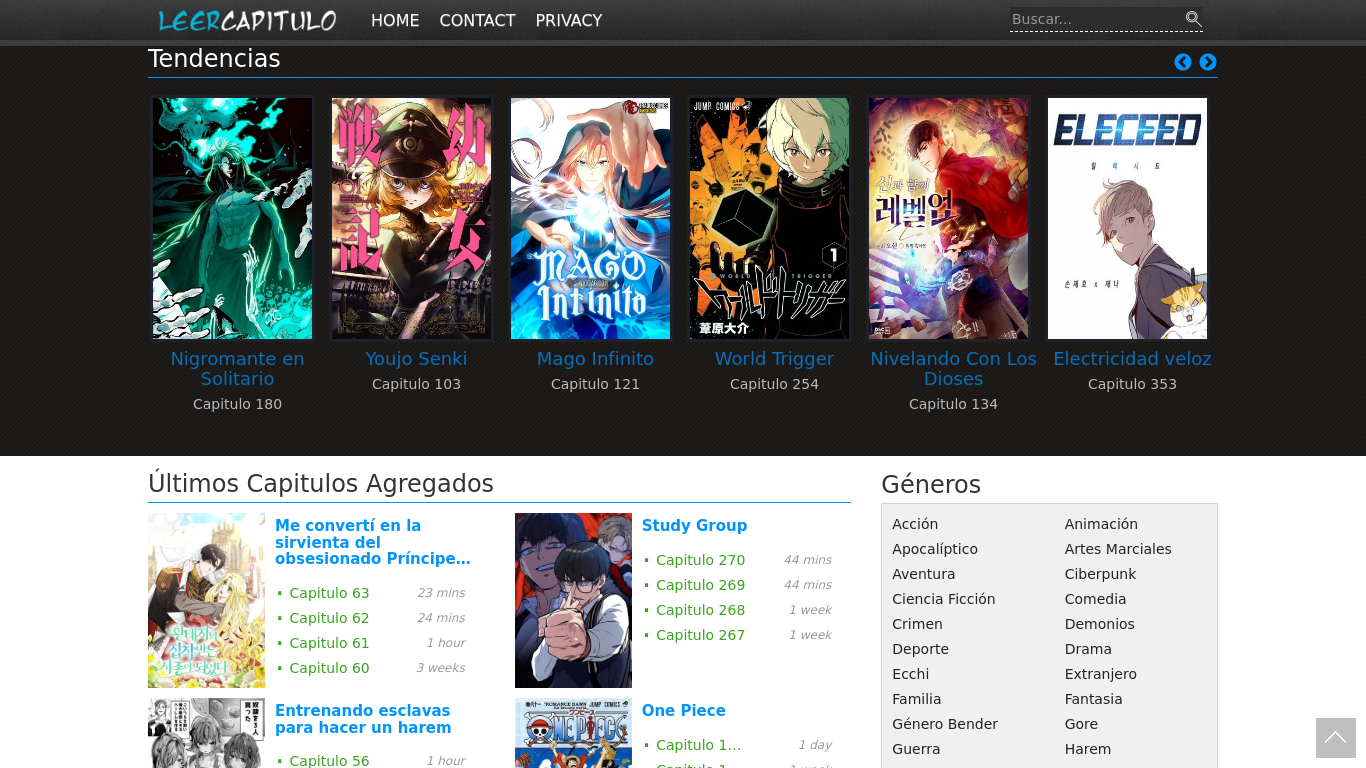Open the One Piece cover thumbnail

pos(573,733)
